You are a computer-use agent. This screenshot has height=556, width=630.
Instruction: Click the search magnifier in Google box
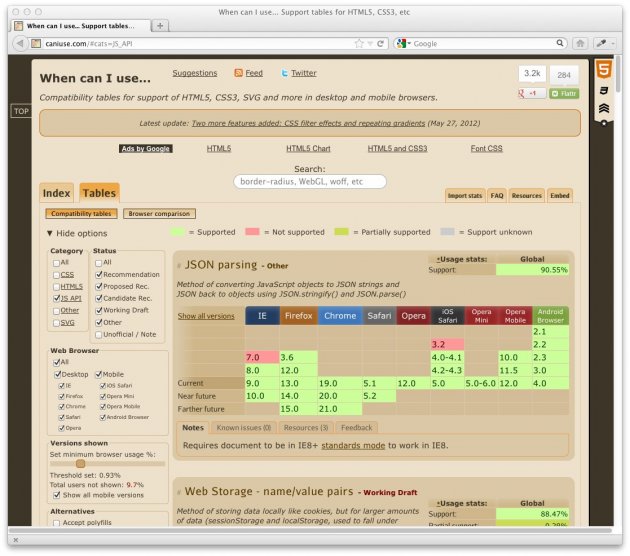coord(559,43)
